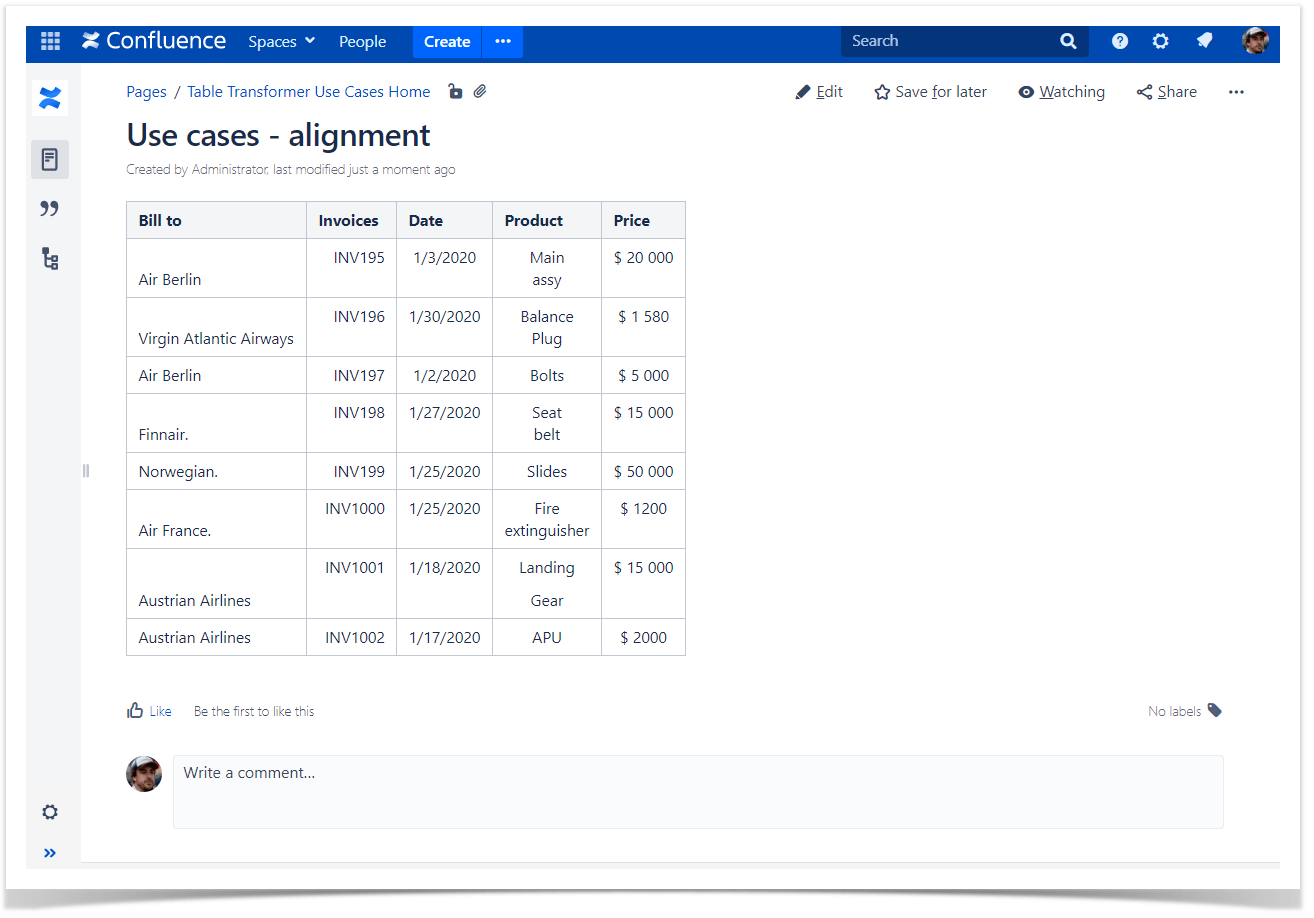Click the Air France. cell
1314x918 pixels.
(216, 519)
